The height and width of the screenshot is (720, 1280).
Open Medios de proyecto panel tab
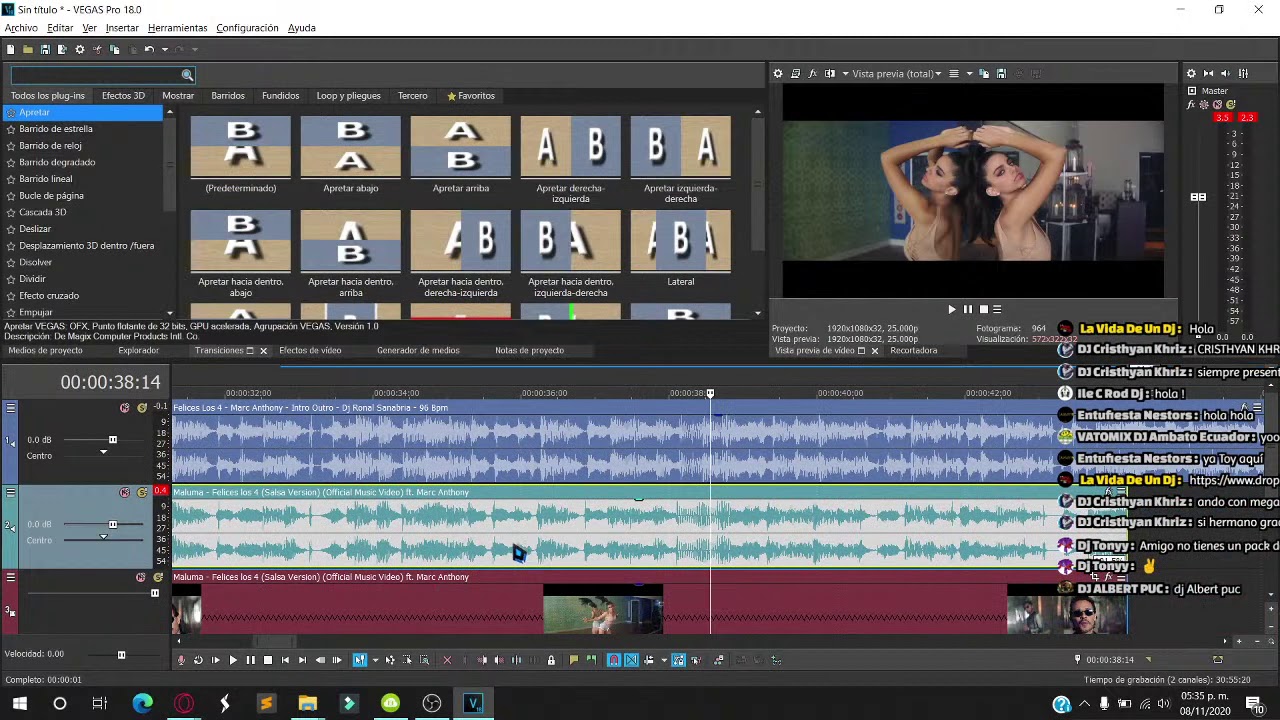(45, 351)
